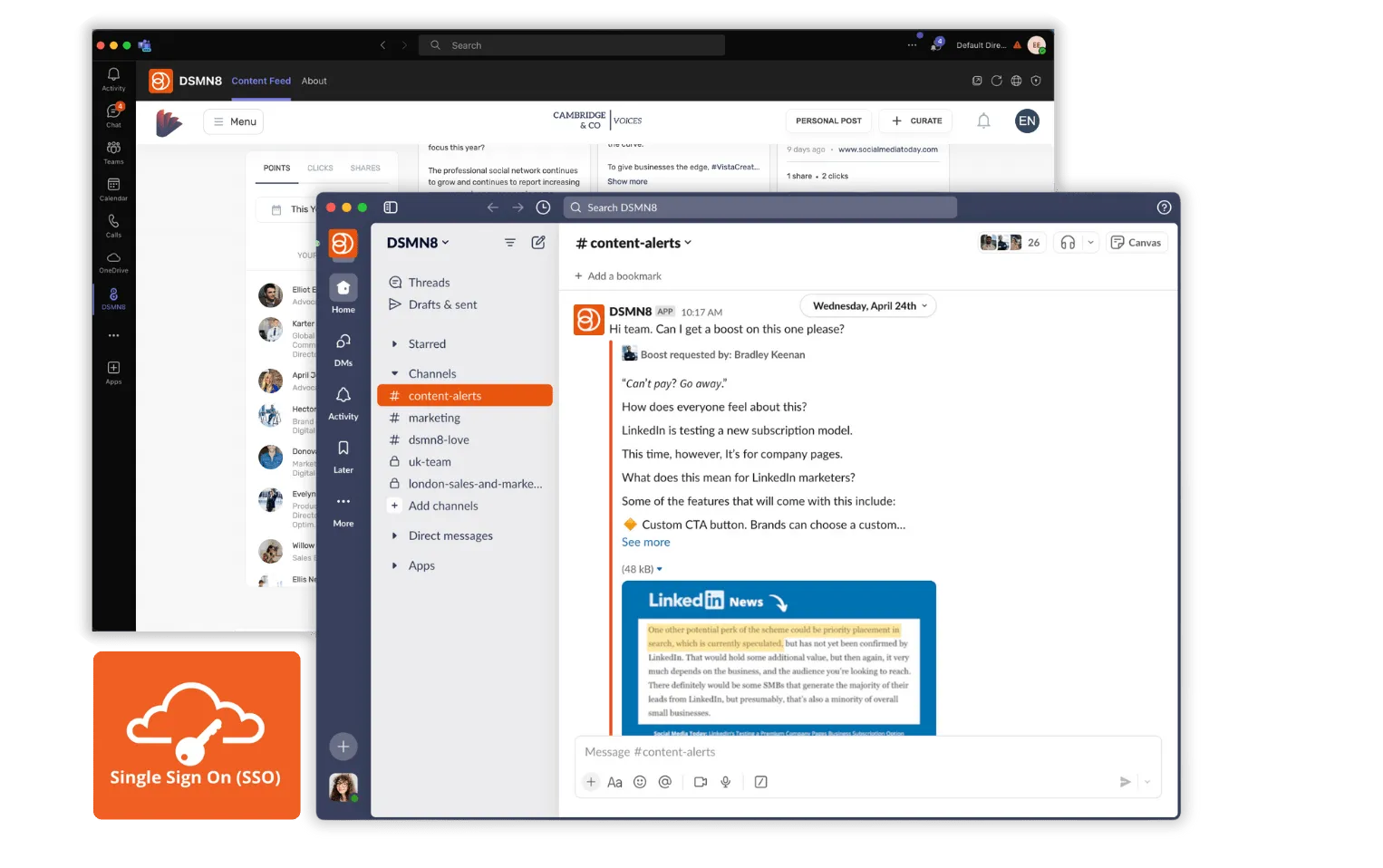
Task: Click Add a bookmark in the channel
Action: click(x=618, y=276)
